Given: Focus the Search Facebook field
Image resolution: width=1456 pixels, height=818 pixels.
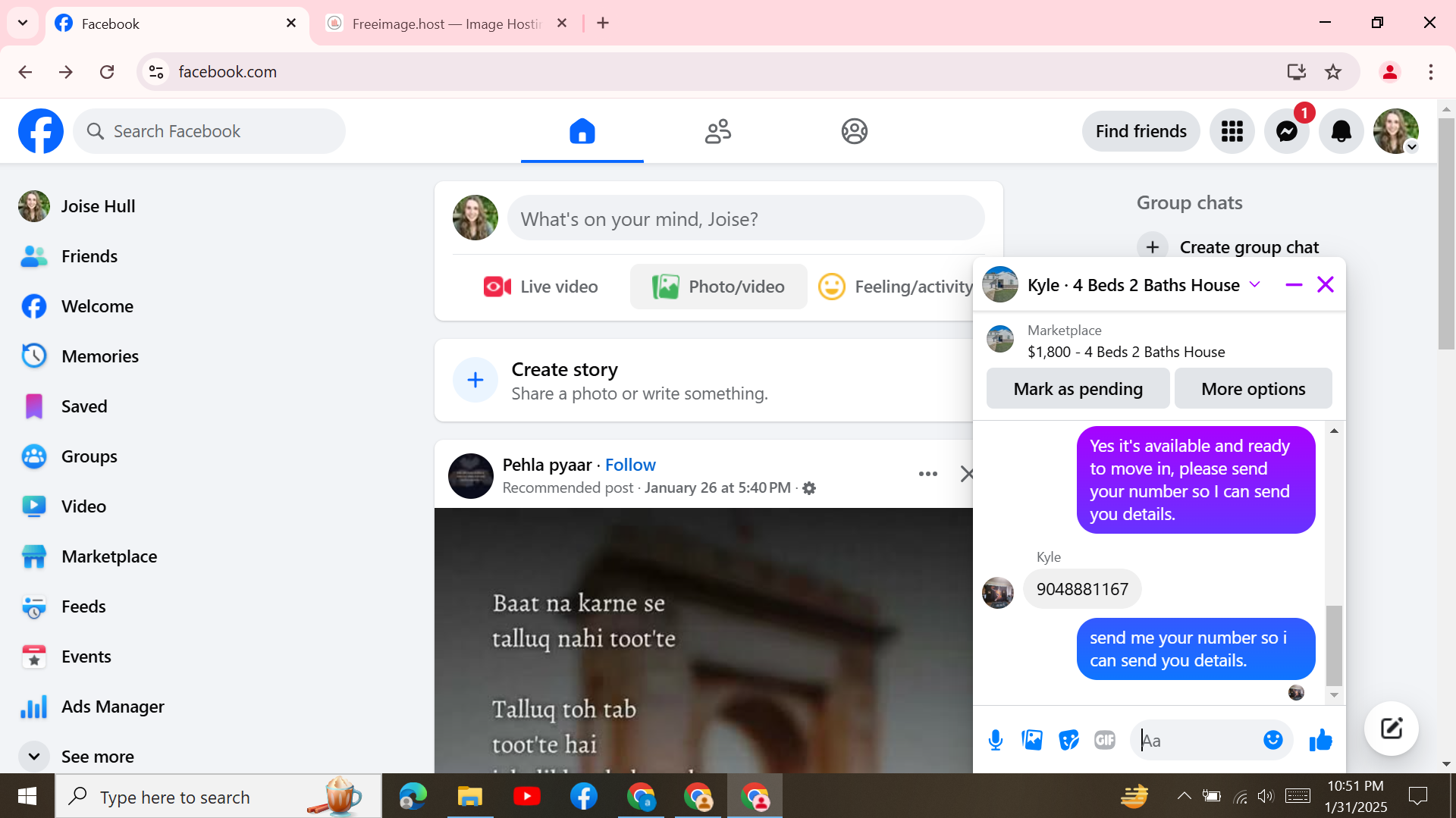Looking at the screenshot, I should 209,131.
